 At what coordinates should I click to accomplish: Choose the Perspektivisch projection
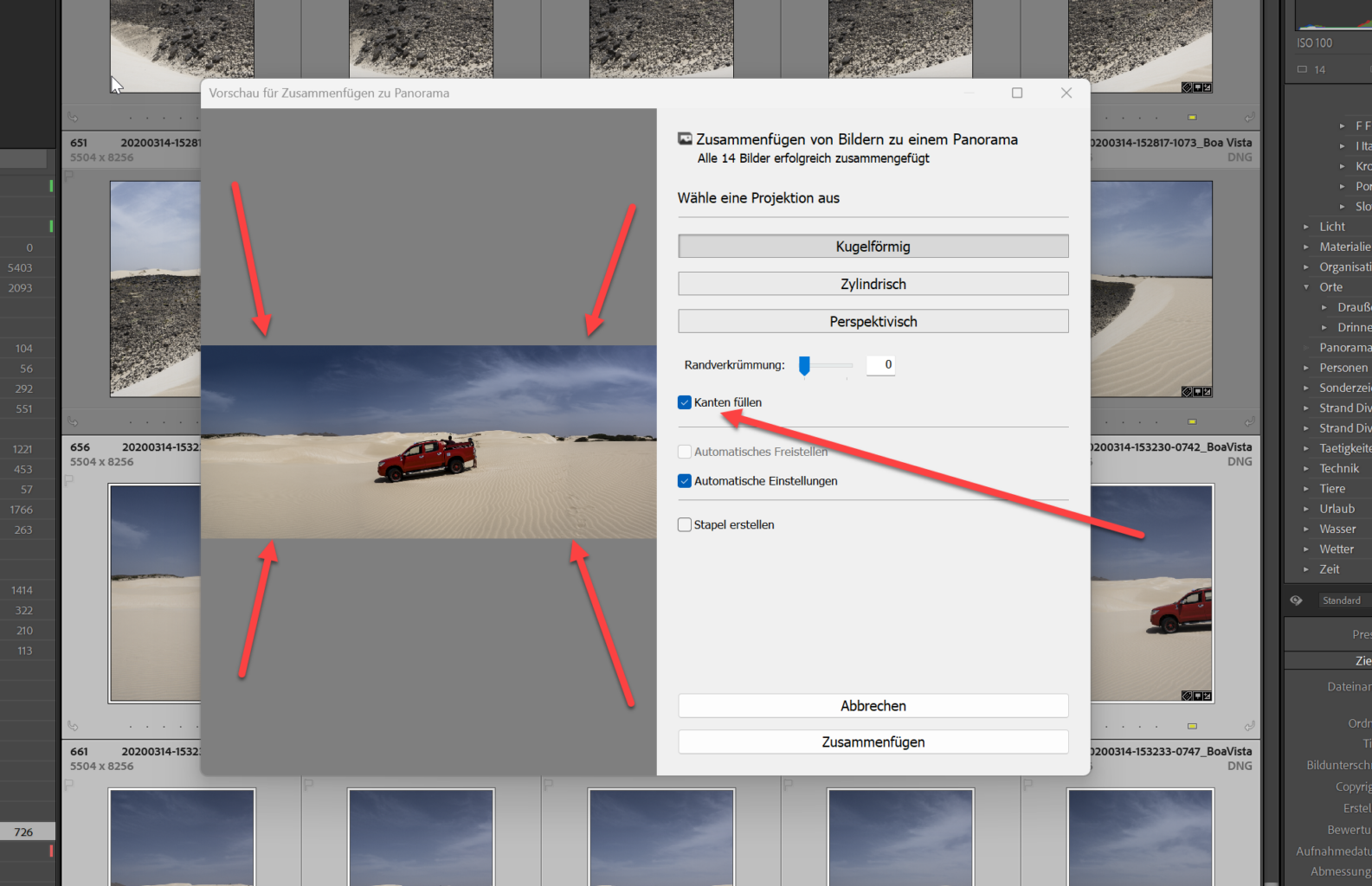[x=873, y=321]
